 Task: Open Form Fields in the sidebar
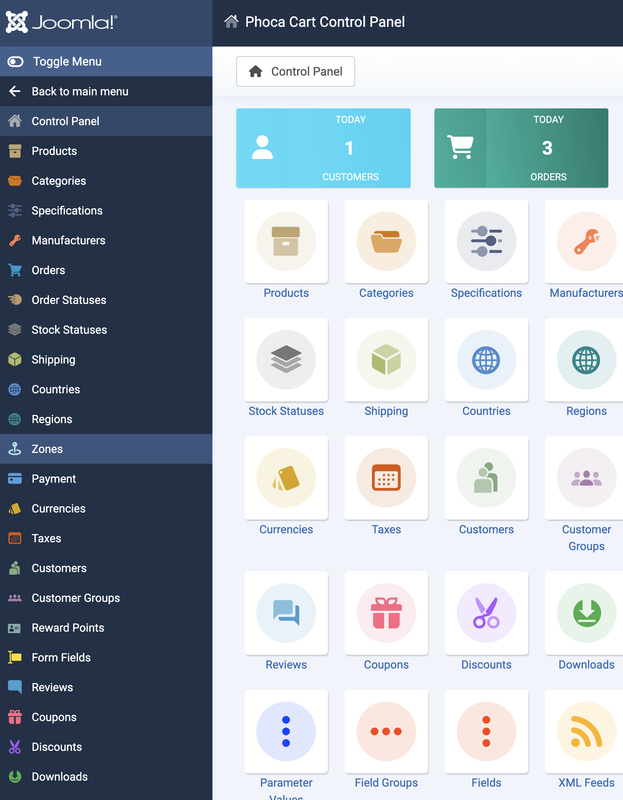click(x=106, y=657)
